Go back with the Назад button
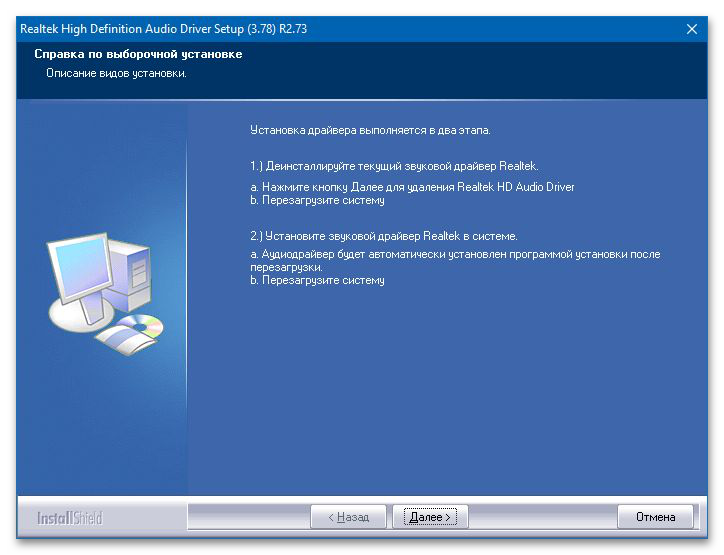The width and height of the screenshot is (724, 555). click(348, 517)
